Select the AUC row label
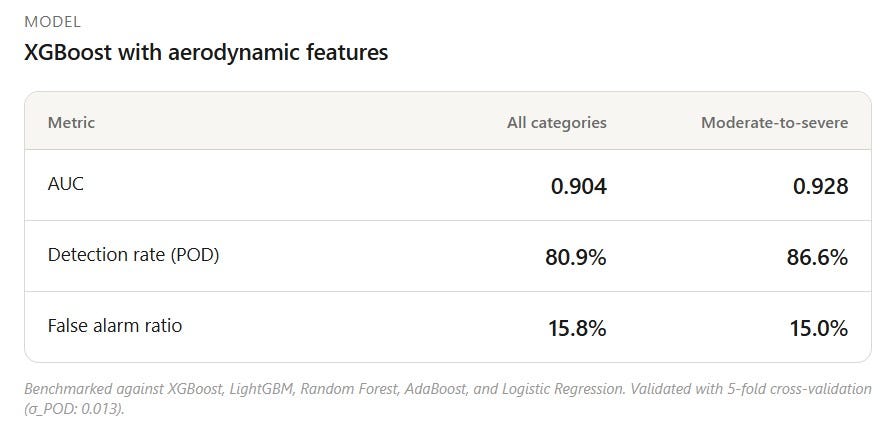 [x=65, y=184]
